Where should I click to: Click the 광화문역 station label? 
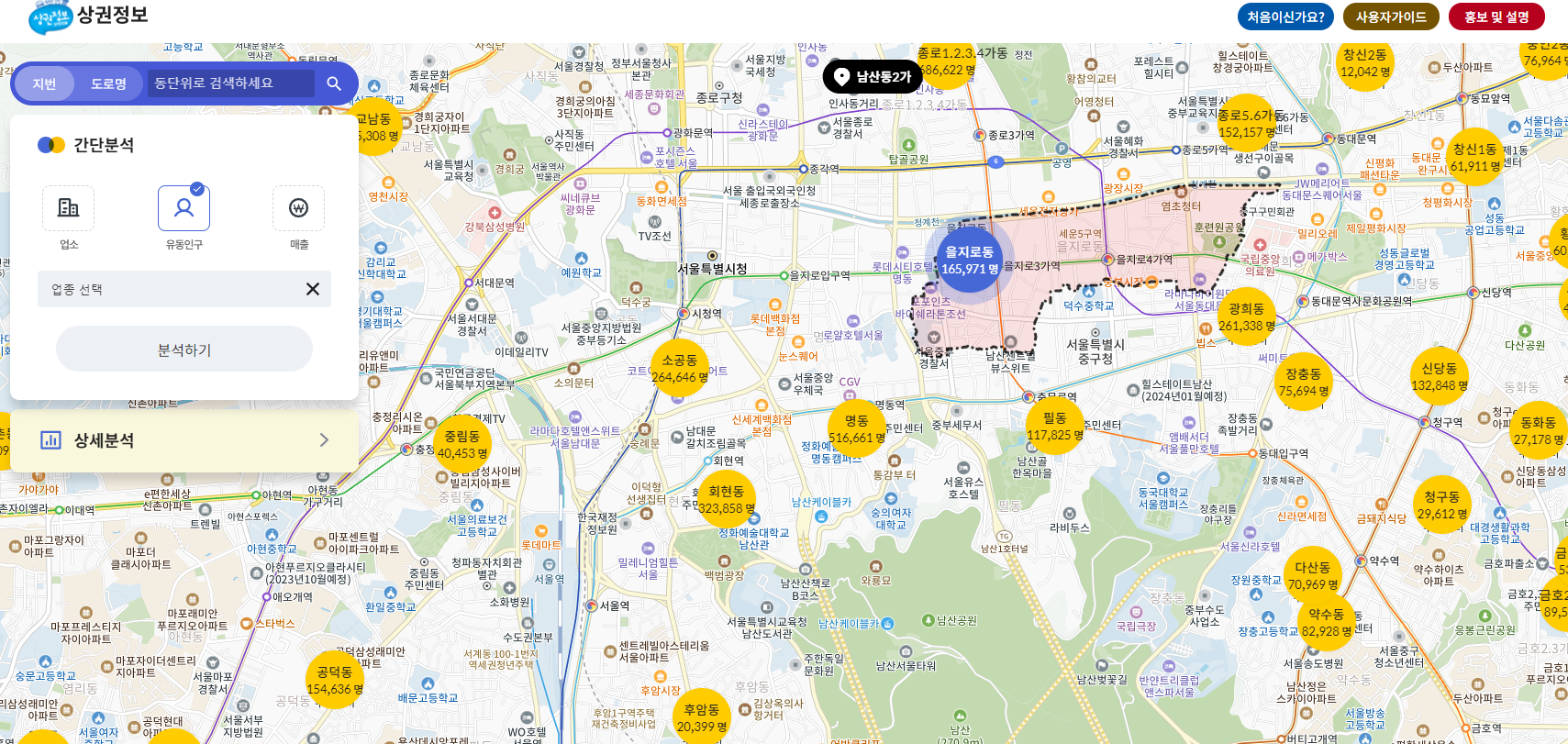[693, 133]
